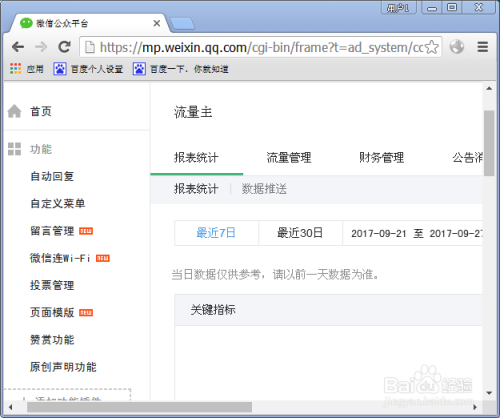Switch to the 流量管理 tab
Image resolution: width=500 pixels, height=418 pixels.
click(x=289, y=158)
